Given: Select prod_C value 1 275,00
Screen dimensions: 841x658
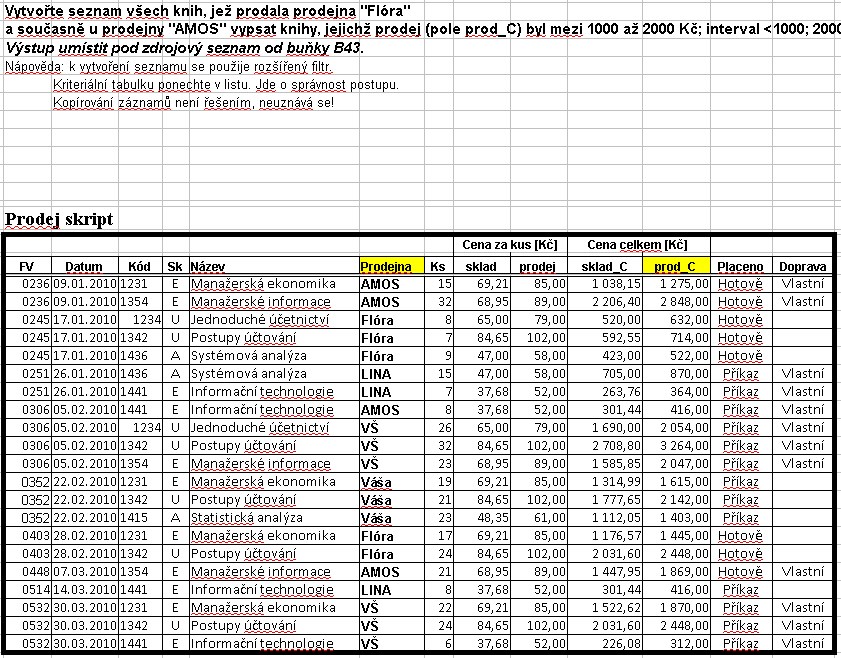Looking at the screenshot, I should (676, 284).
